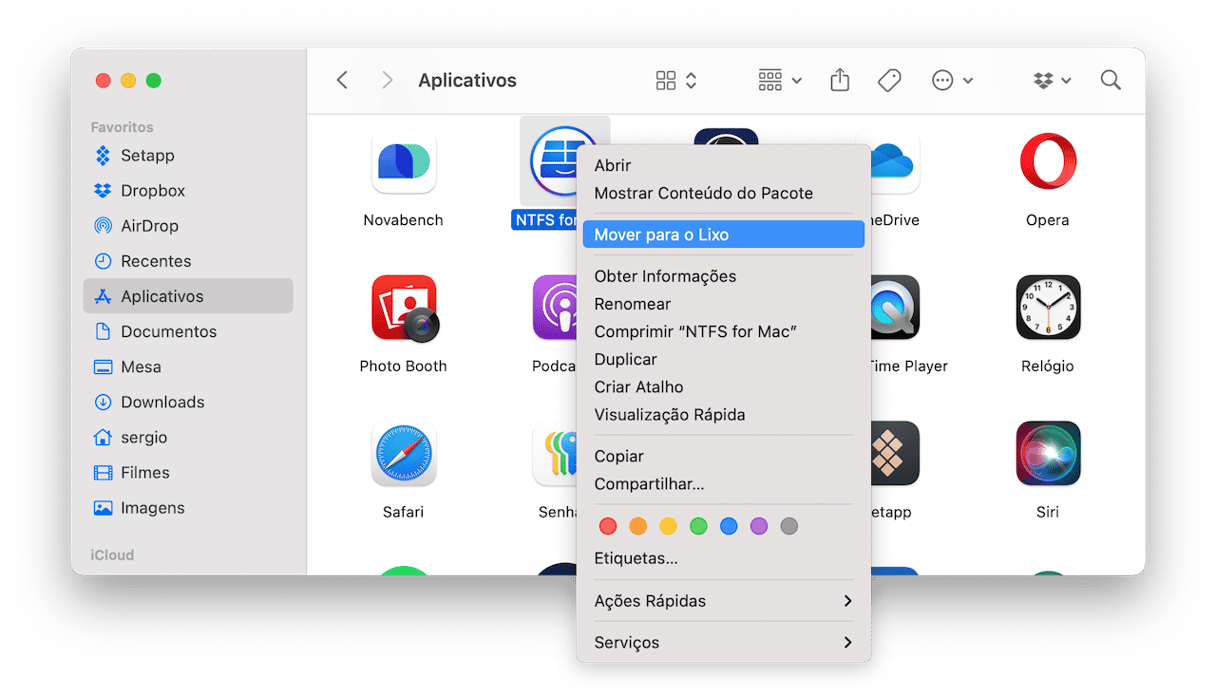Image resolution: width=1216 pixels, height=696 pixels.
Task: Go forward with the right arrow
Action: (x=387, y=80)
